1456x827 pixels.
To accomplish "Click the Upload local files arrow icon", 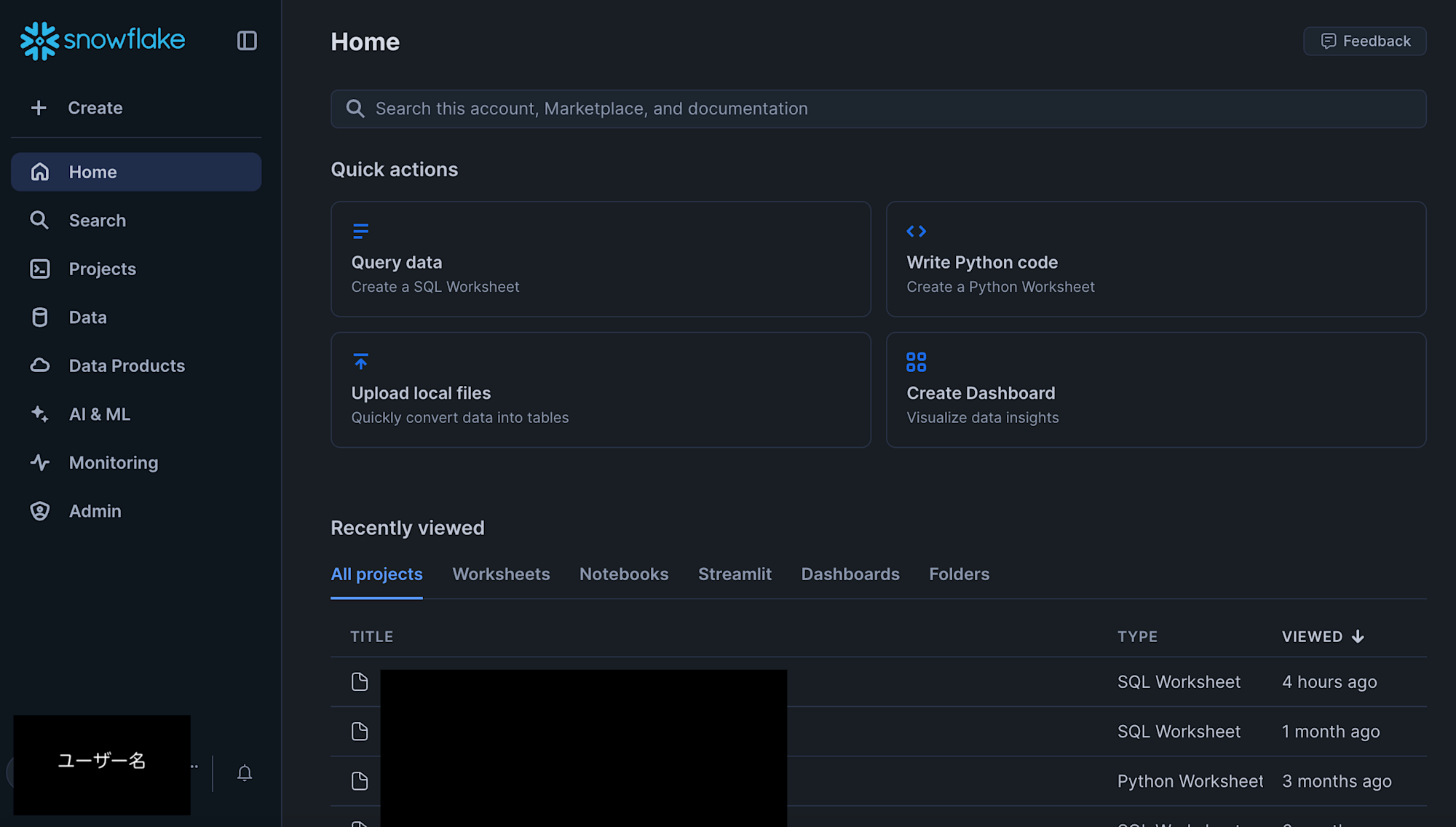I will 360,362.
